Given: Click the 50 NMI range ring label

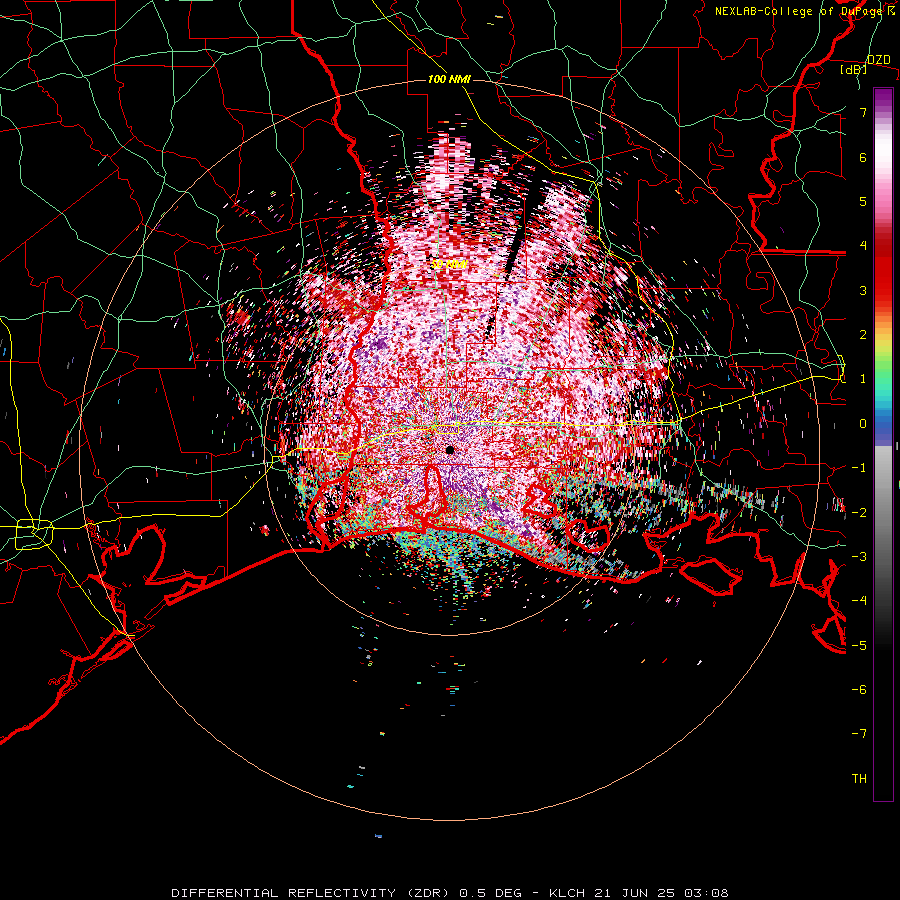Looking at the screenshot, I should tap(449, 265).
